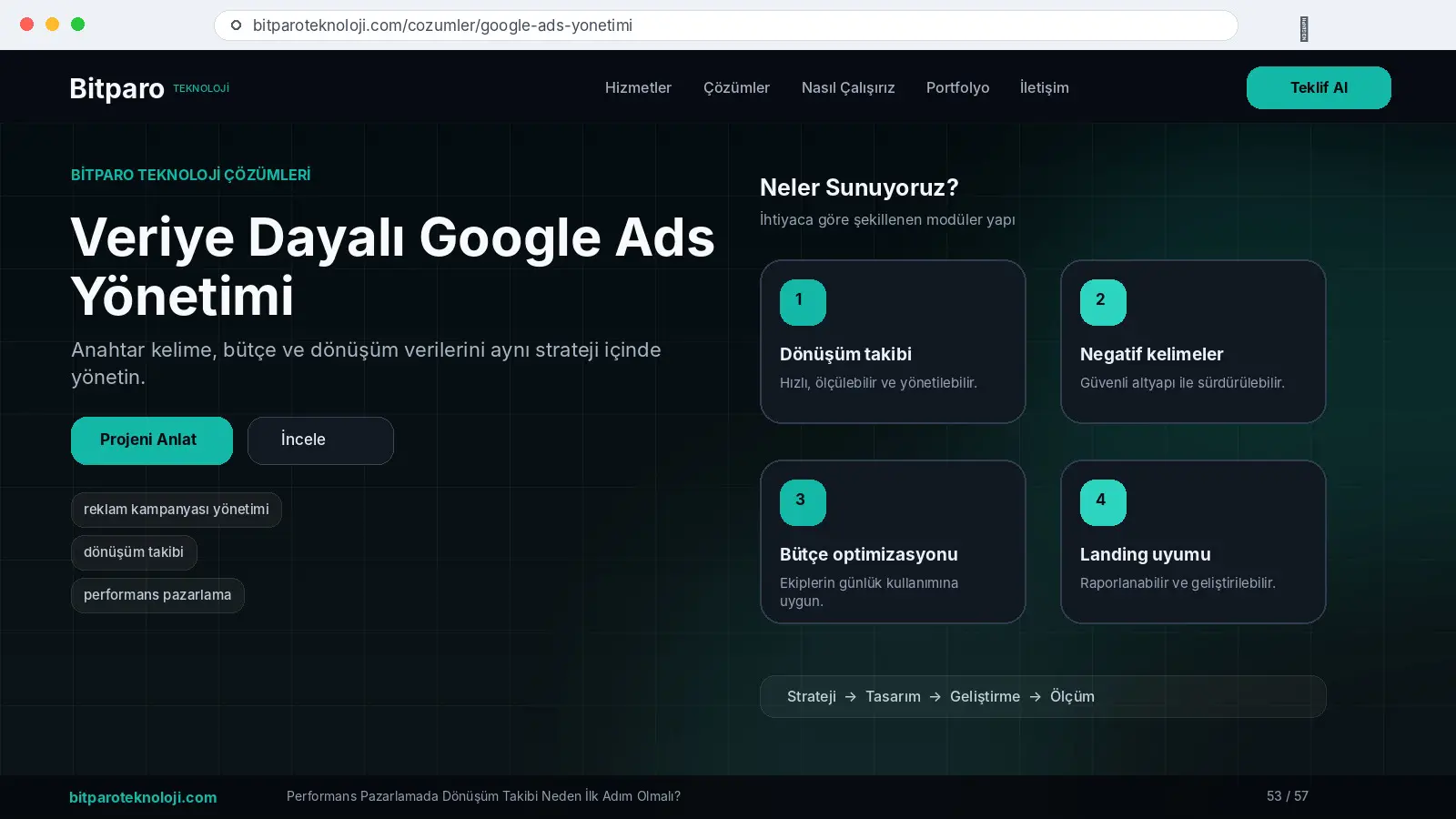Viewport: 1456px width, 819px height.
Task: Minimize the window with the yellow button
Action: (53, 25)
